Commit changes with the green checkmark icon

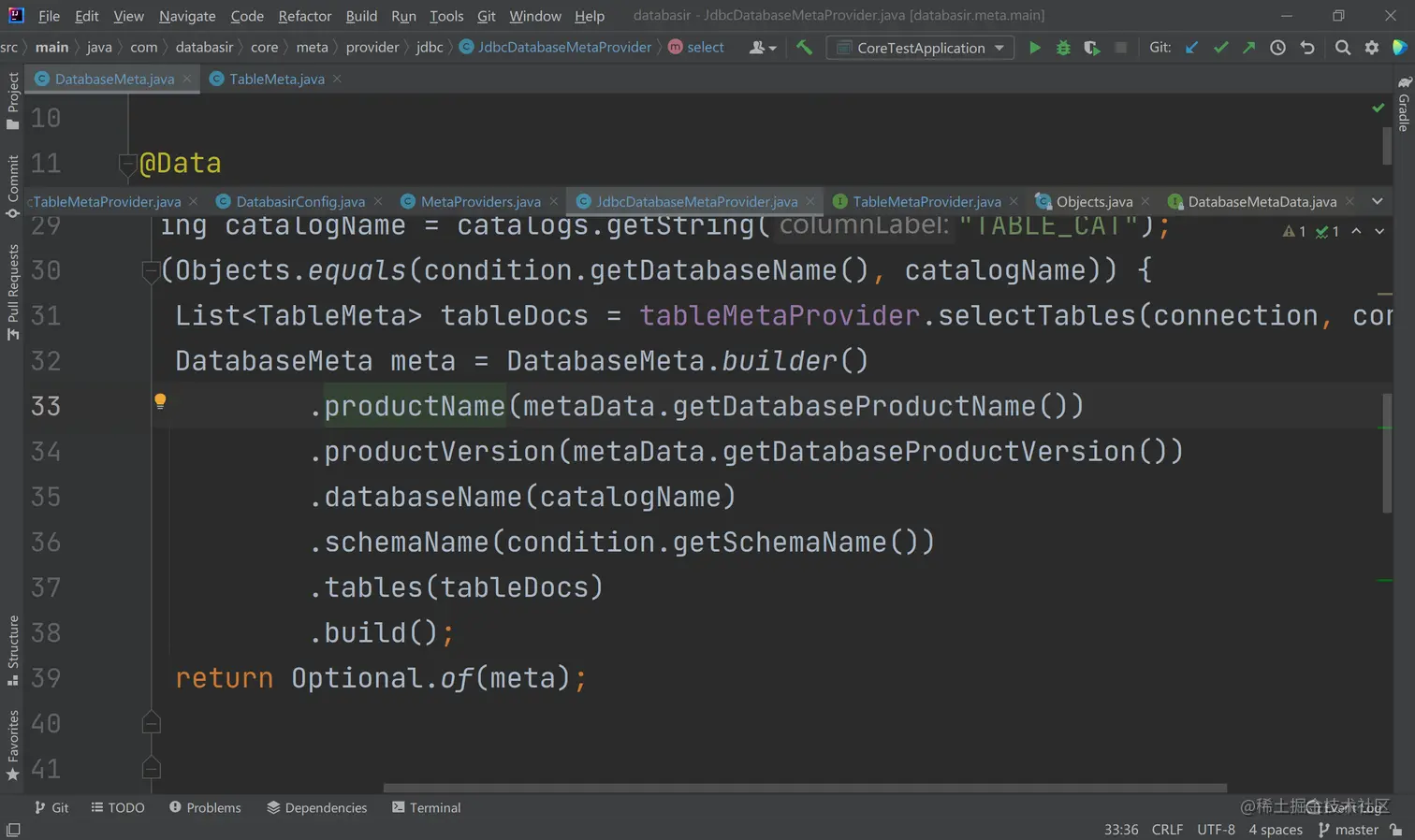tap(1220, 48)
